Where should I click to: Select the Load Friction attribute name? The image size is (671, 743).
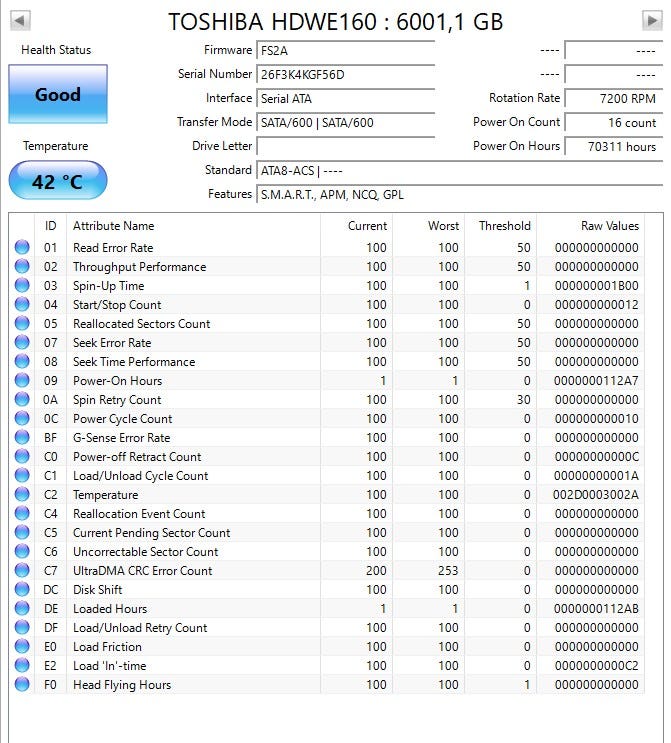(x=107, y=647)
